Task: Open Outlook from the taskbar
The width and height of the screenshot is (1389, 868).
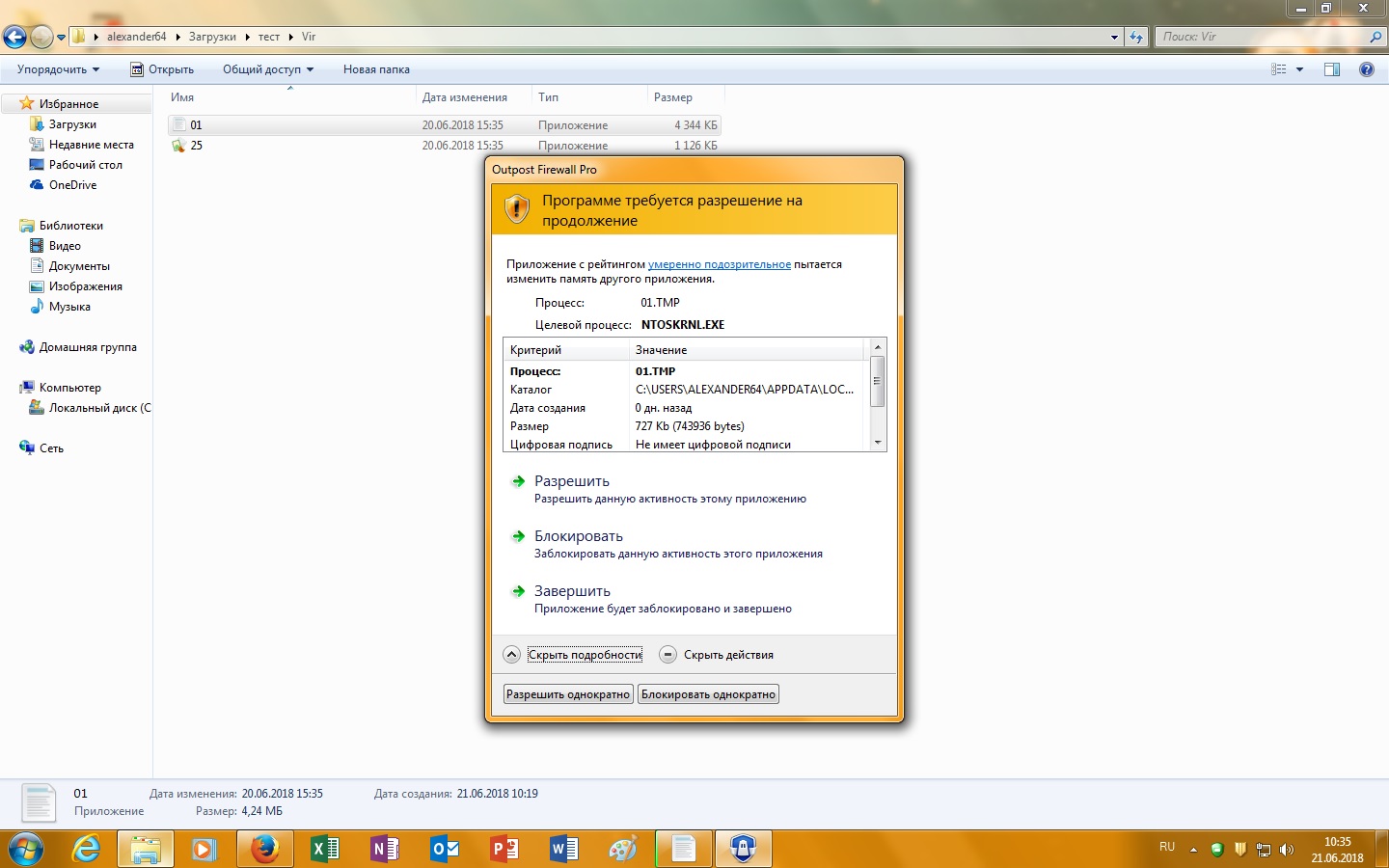Action: point(445,849)
